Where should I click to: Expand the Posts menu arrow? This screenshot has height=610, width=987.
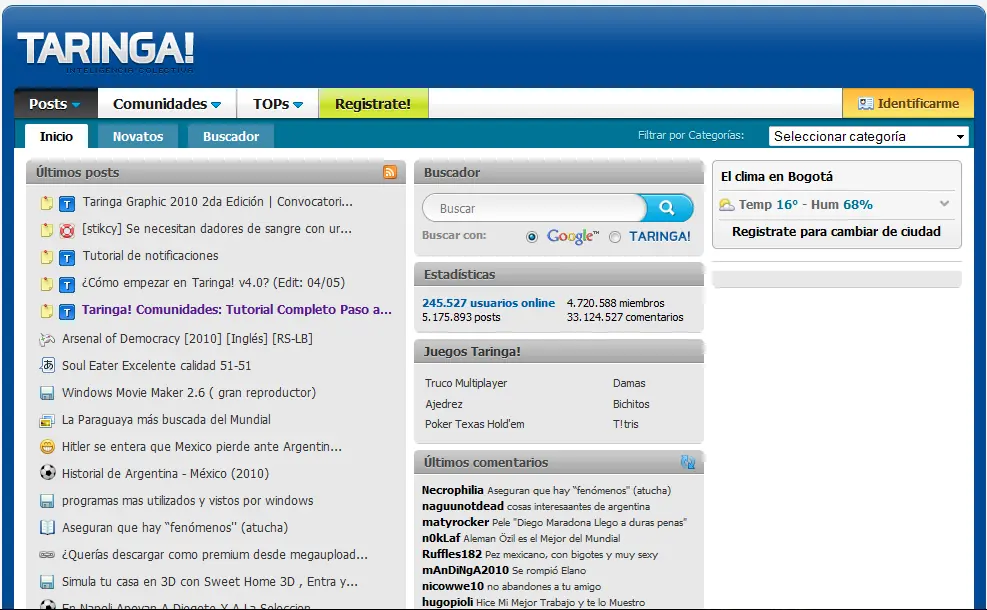pos(76,104)
